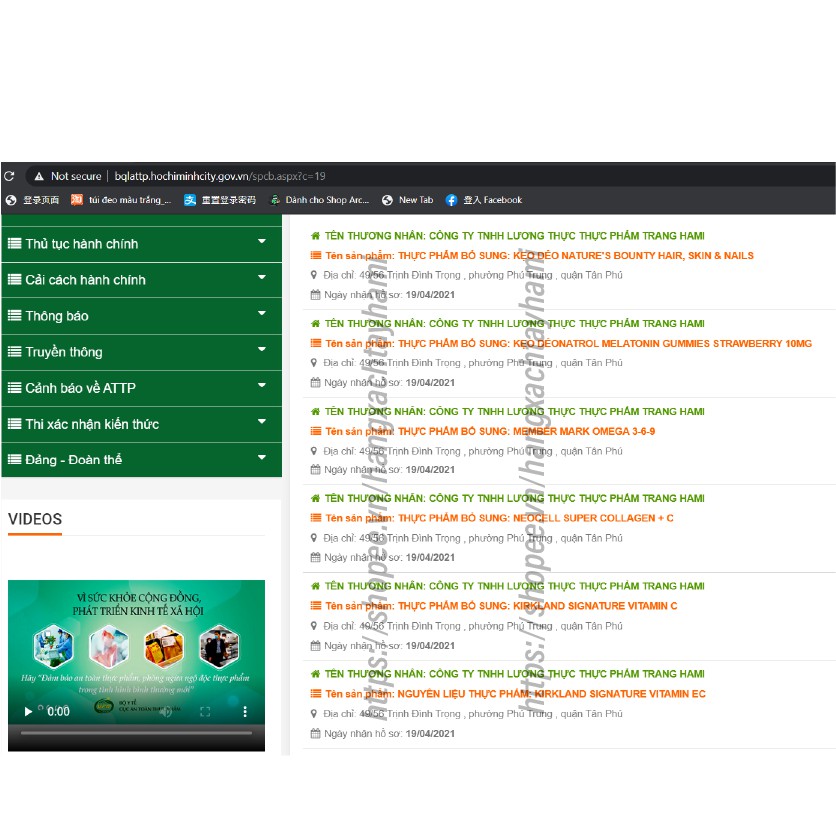Click the VIDEOS section heading

[x=35, y=519]
